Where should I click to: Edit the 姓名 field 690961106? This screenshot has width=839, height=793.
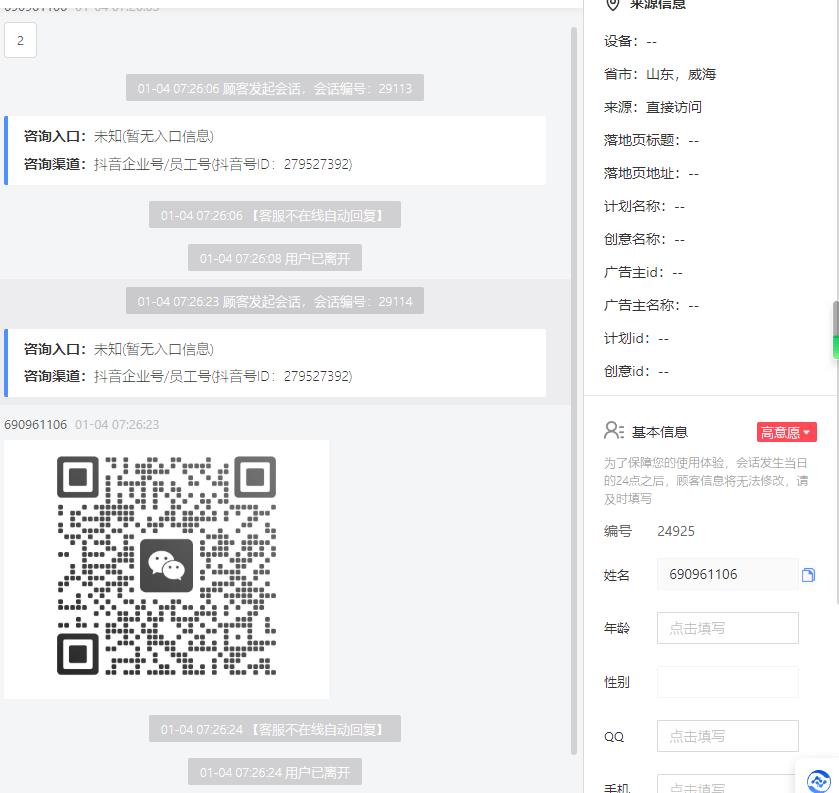pyautogui.click(x=727, y=574)
